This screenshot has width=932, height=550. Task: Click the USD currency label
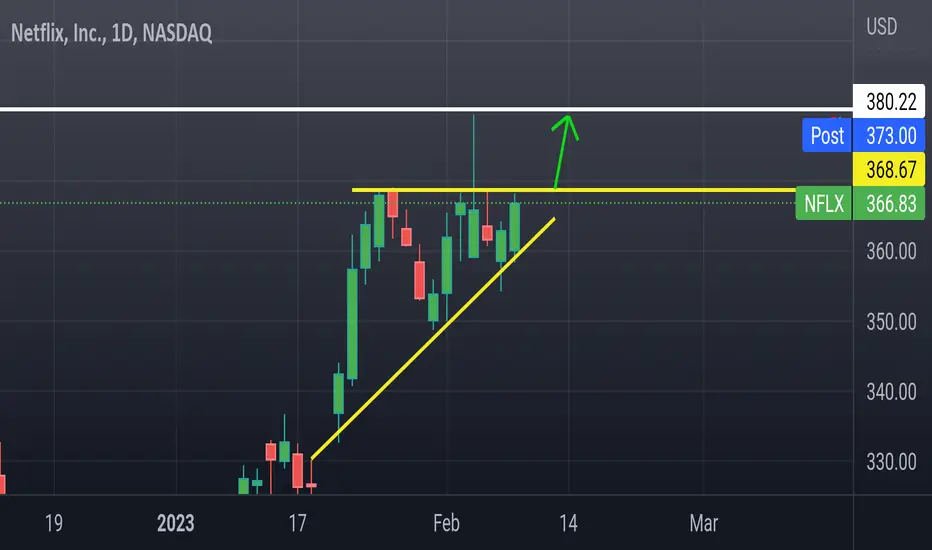pyautogui.click(x=881, y=27)
